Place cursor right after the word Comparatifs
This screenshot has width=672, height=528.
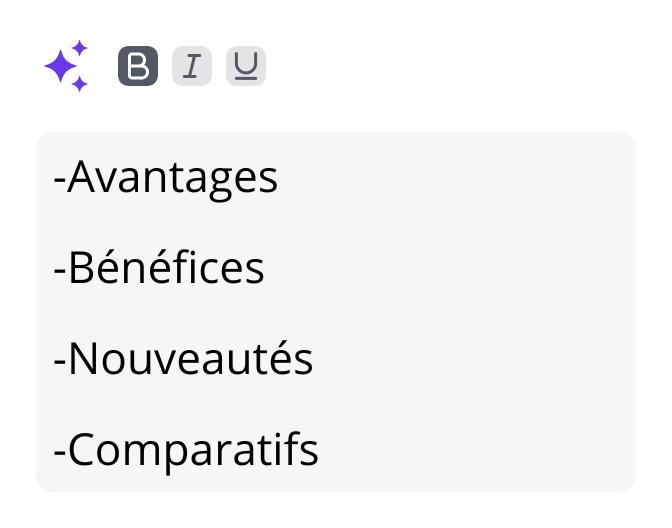pyautogui.click(x=321, y=450)
